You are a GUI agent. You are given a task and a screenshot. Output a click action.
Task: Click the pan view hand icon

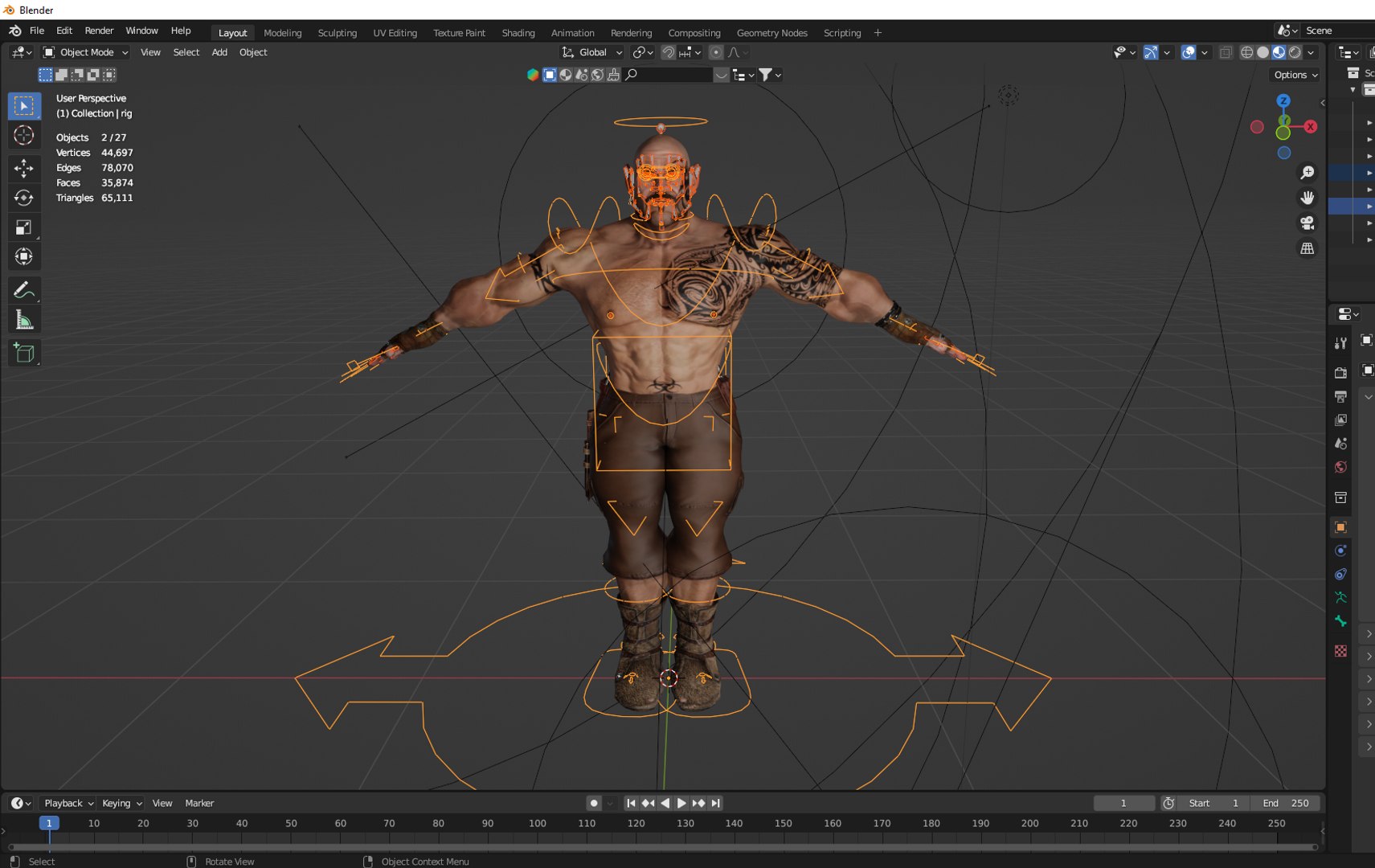pyautogui.click(x=1307, y=198)
